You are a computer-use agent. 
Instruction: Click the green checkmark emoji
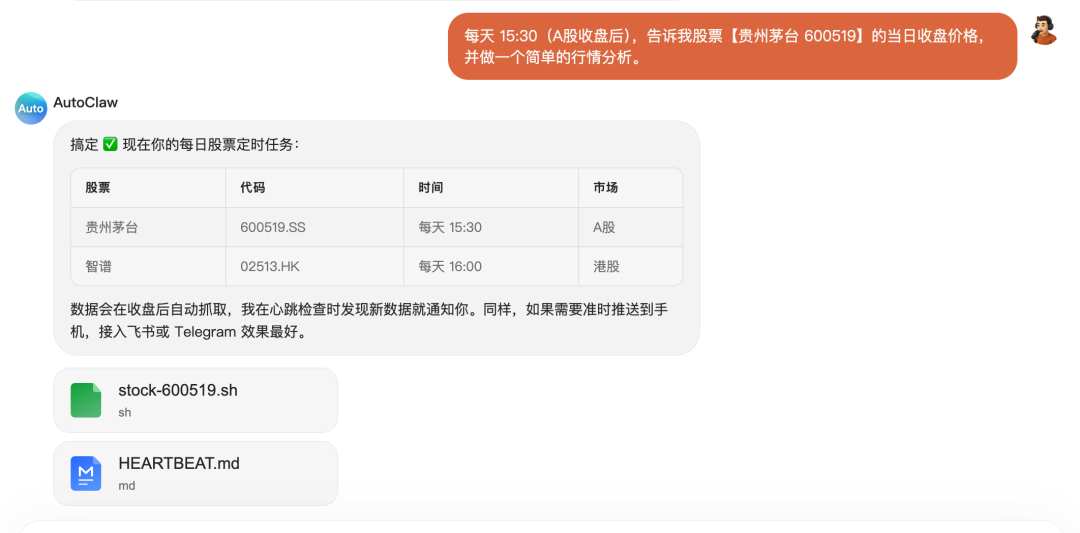pos(110,145)
